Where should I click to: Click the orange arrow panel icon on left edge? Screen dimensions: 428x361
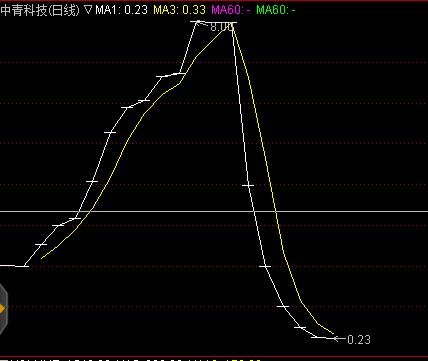[3, 309]
